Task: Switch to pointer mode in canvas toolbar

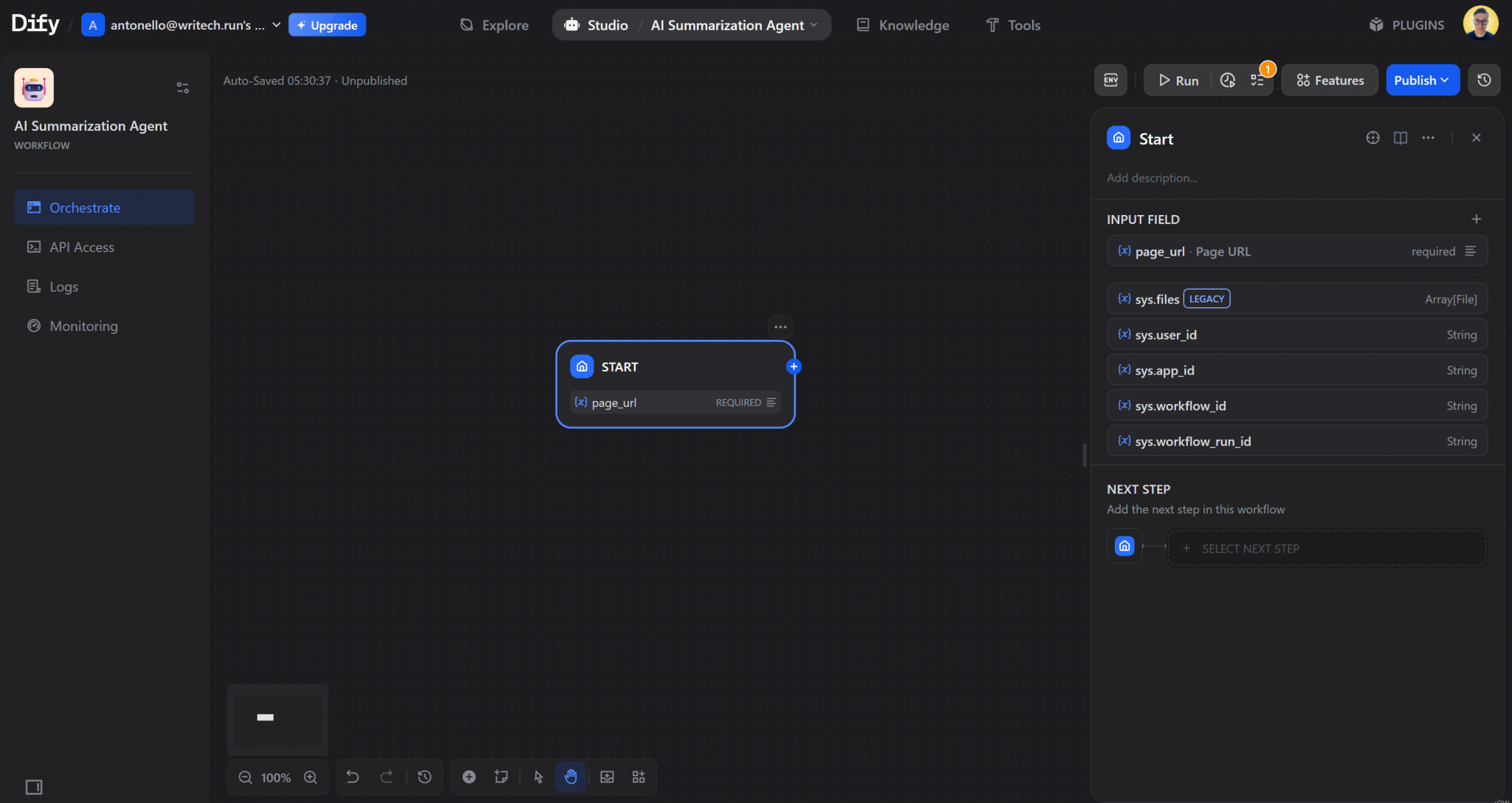Action: tap(538, 776)
